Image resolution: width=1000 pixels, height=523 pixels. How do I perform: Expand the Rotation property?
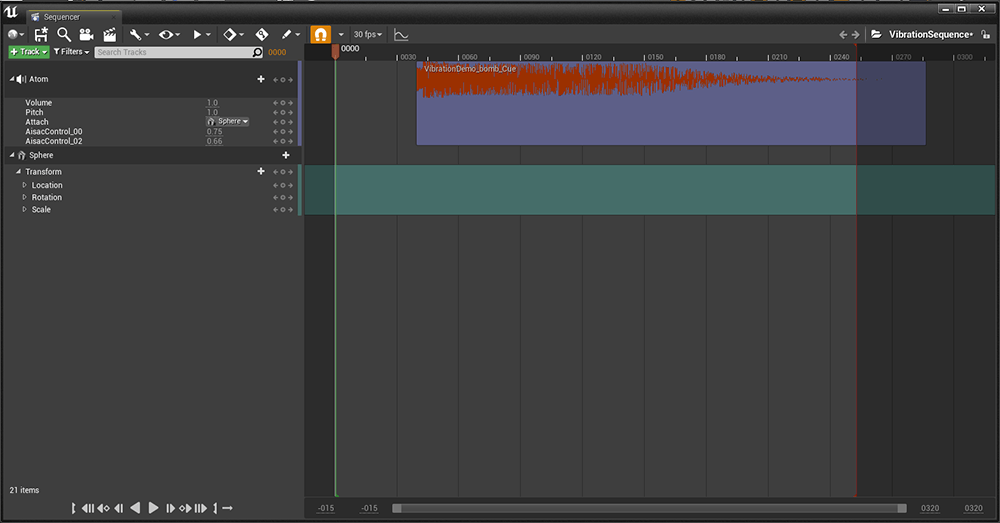point(25,197)
